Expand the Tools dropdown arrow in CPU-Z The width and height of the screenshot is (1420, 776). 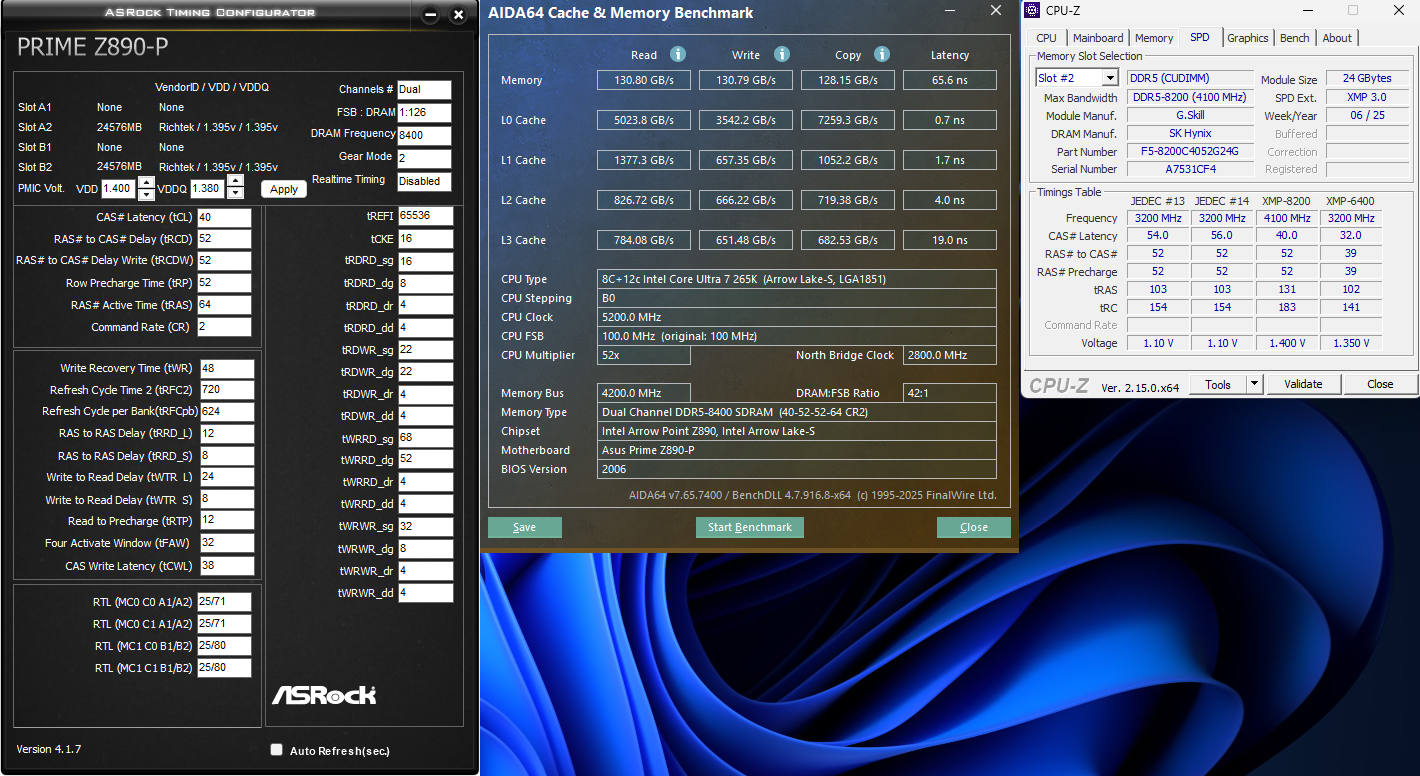coord(1254,384)
